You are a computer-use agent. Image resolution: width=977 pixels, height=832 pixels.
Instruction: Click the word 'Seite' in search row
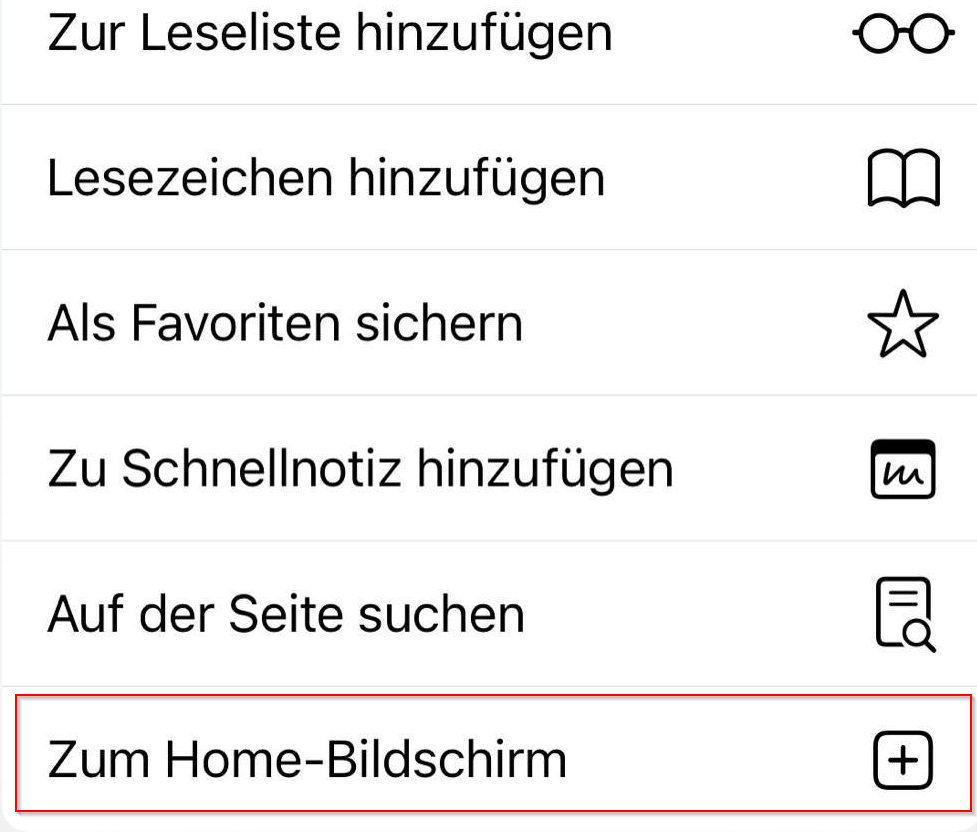286,615
